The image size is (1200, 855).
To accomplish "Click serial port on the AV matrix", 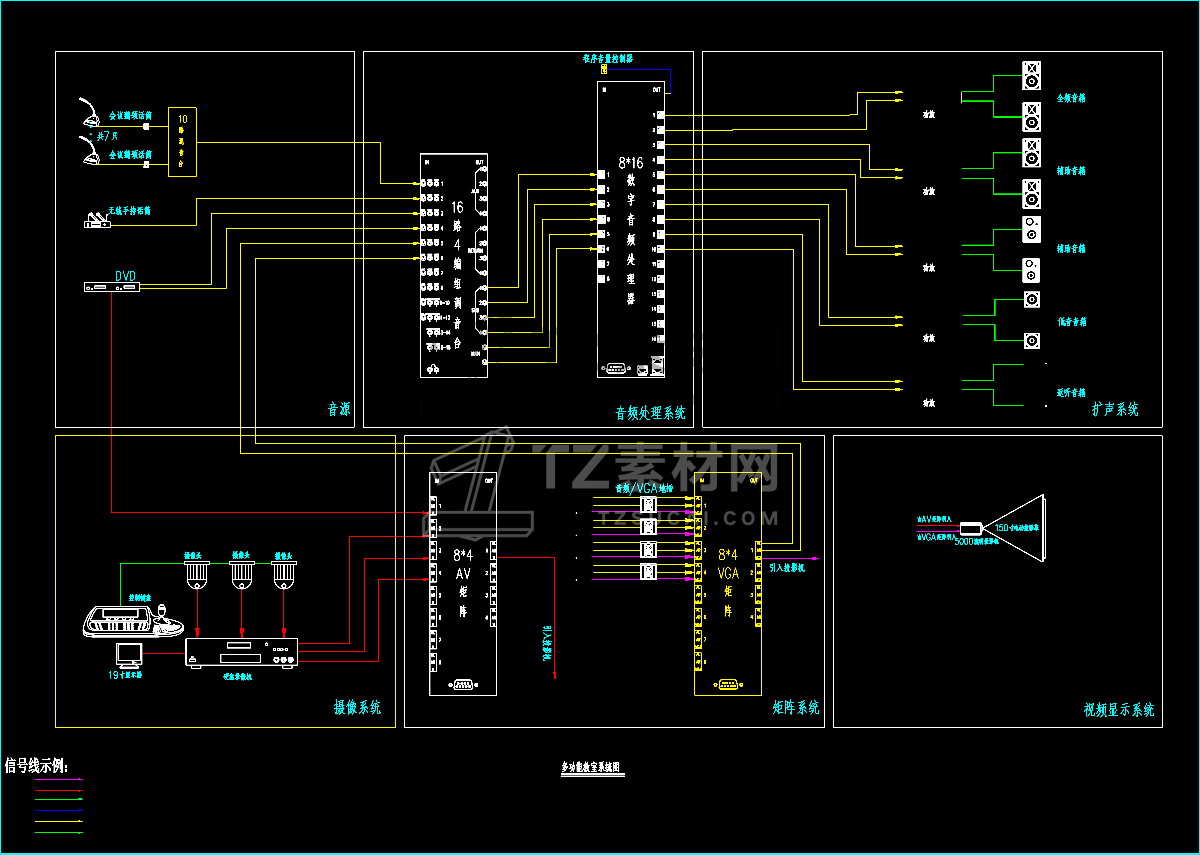I will point(463,685).
